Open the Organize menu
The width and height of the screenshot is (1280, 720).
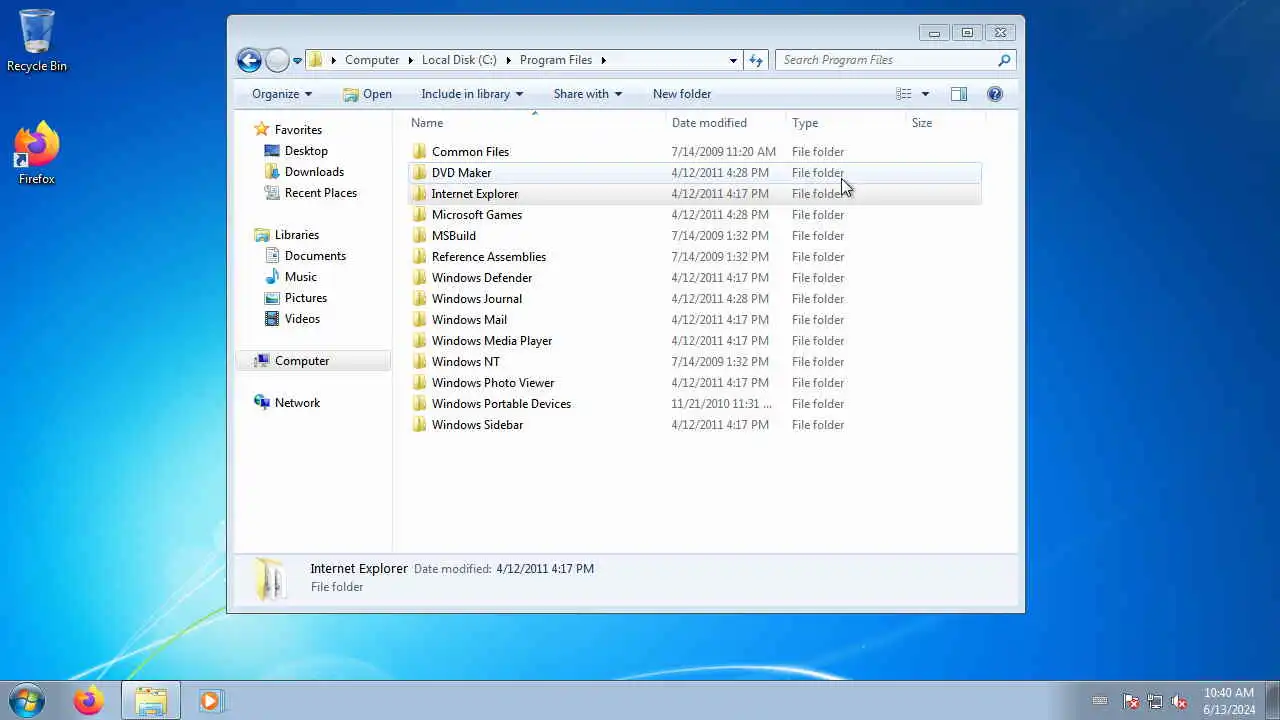[x=282, y=94]
